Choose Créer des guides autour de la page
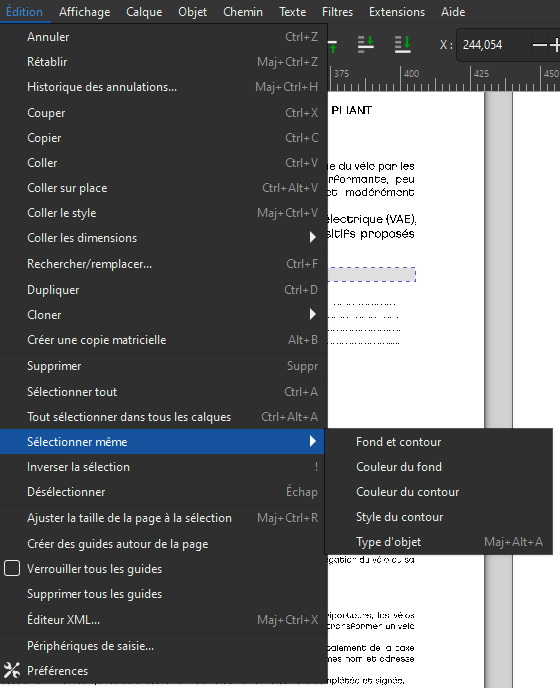560x688 pixels. click(163, 544)
